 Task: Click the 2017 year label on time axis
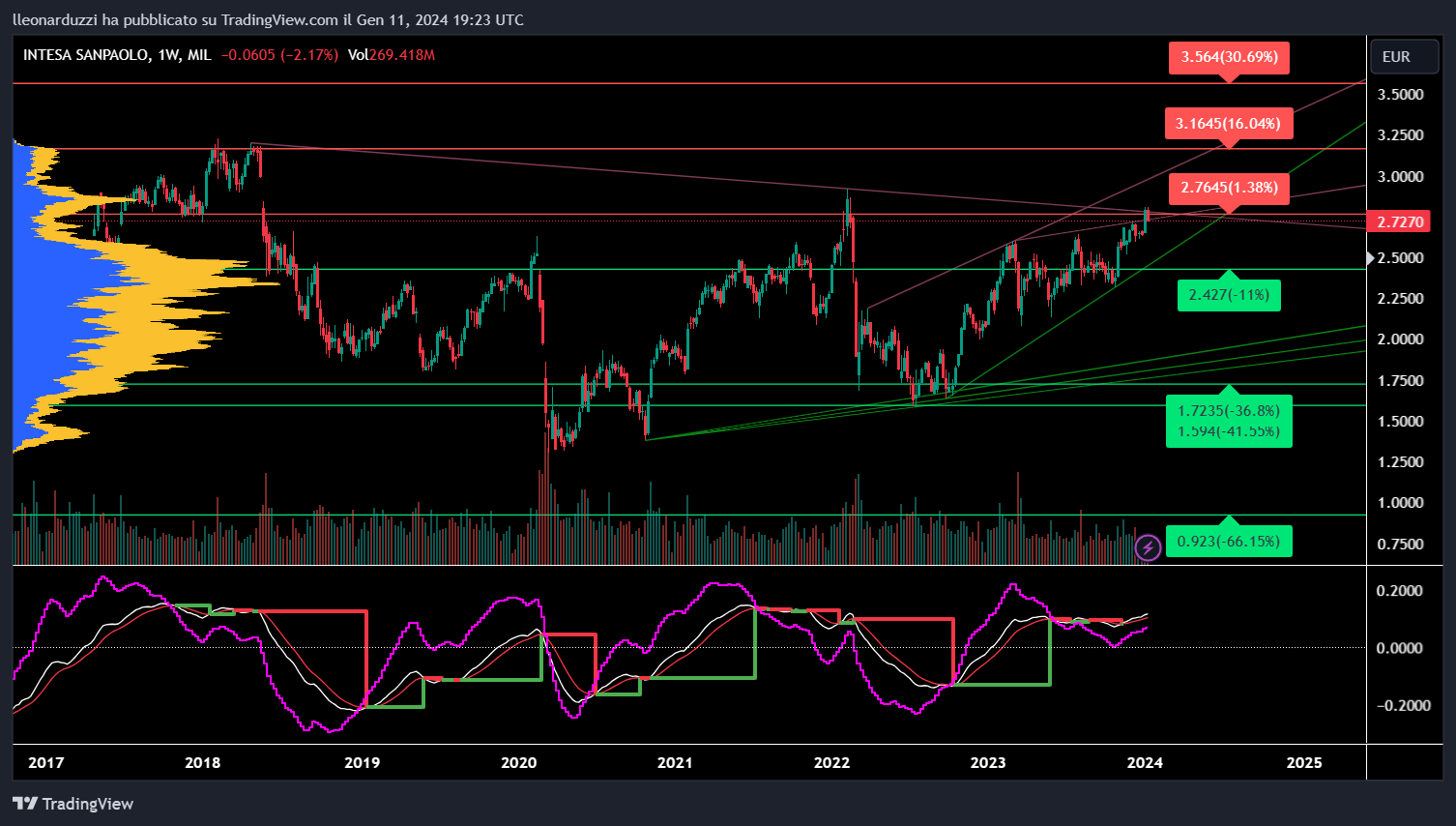click(46, 762)
